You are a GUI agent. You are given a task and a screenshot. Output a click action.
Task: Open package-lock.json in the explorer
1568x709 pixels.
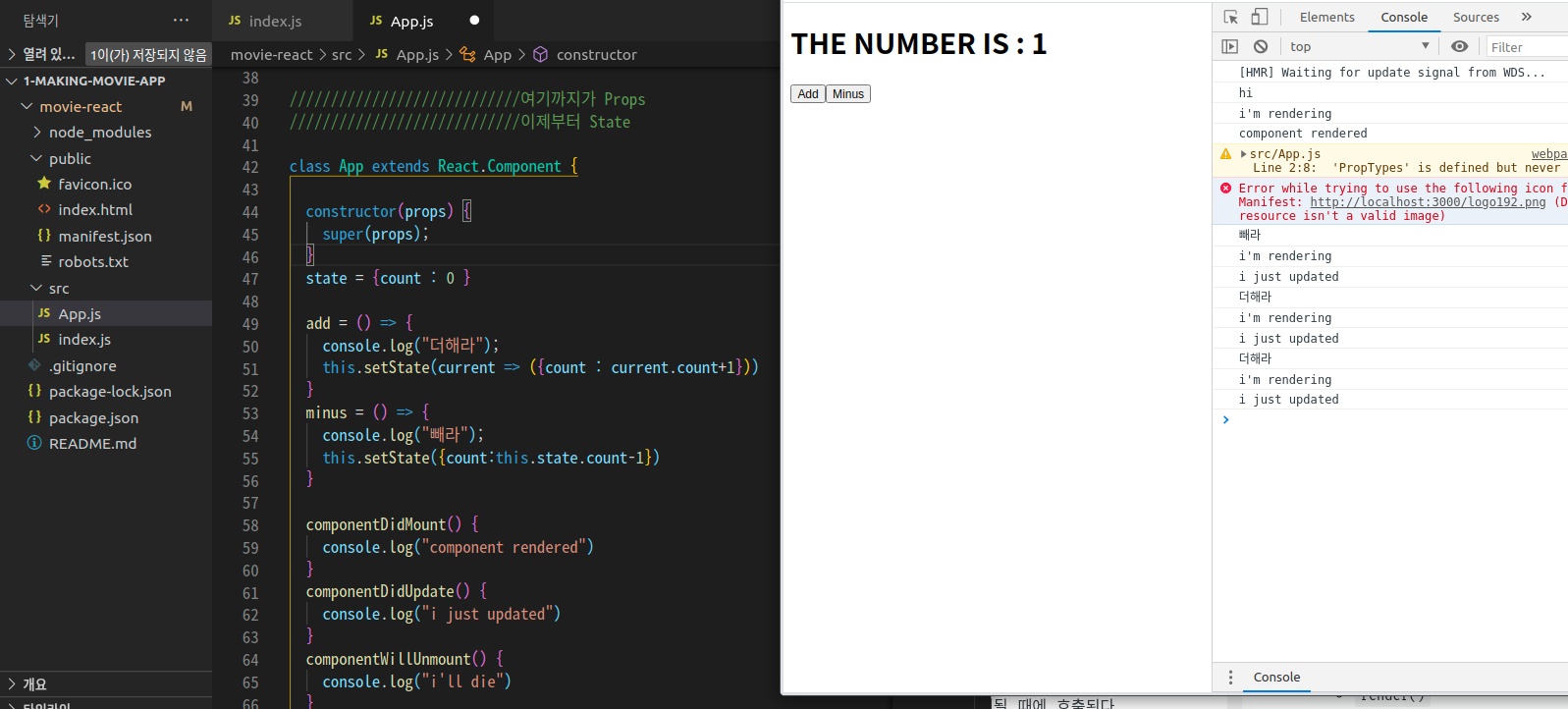coord(110,391)
